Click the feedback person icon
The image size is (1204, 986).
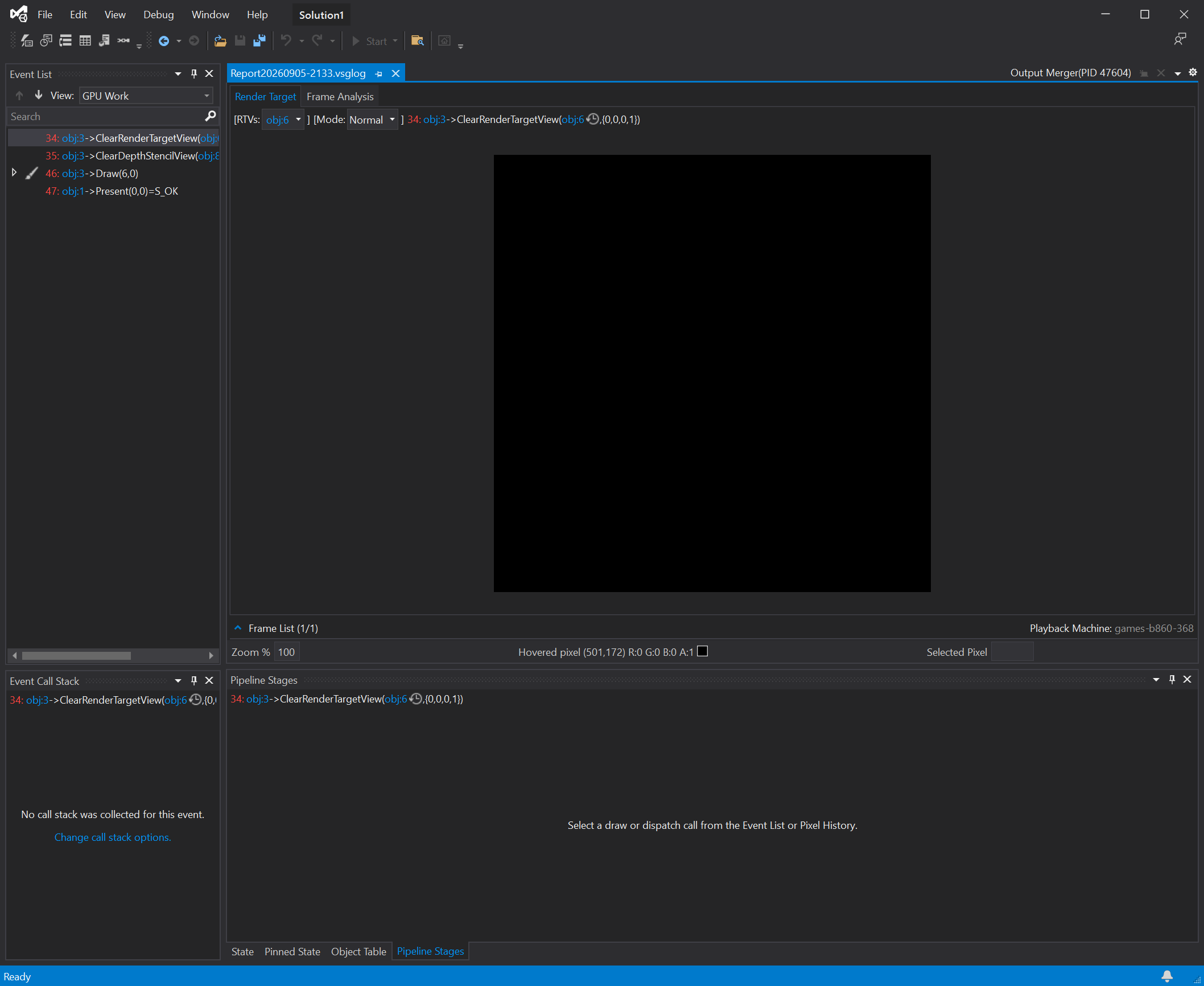[1180, 39]
